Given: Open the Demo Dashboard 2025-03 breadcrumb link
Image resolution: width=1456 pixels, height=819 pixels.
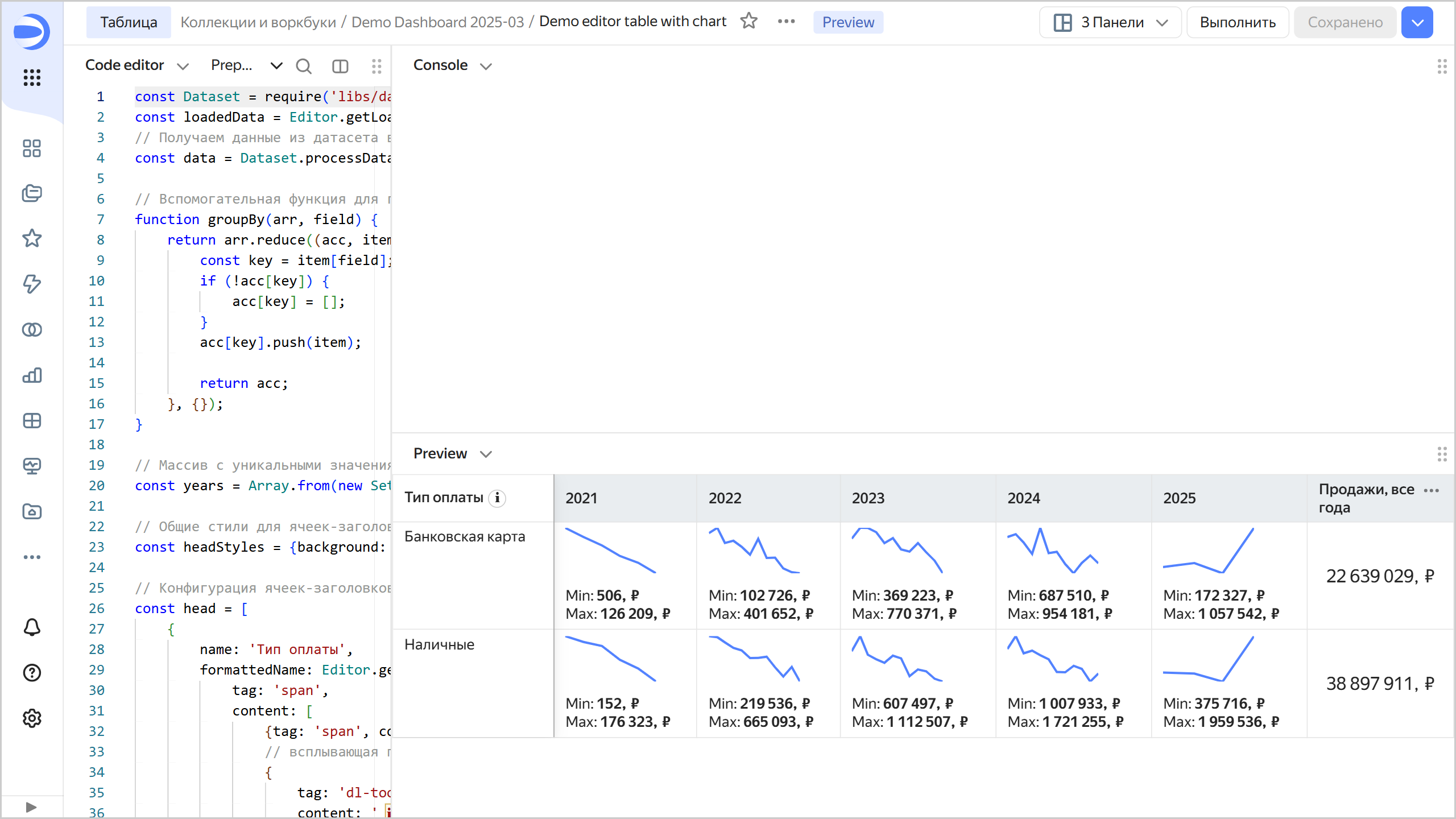Looking at the screenshot, I should (x=437, y=22).
